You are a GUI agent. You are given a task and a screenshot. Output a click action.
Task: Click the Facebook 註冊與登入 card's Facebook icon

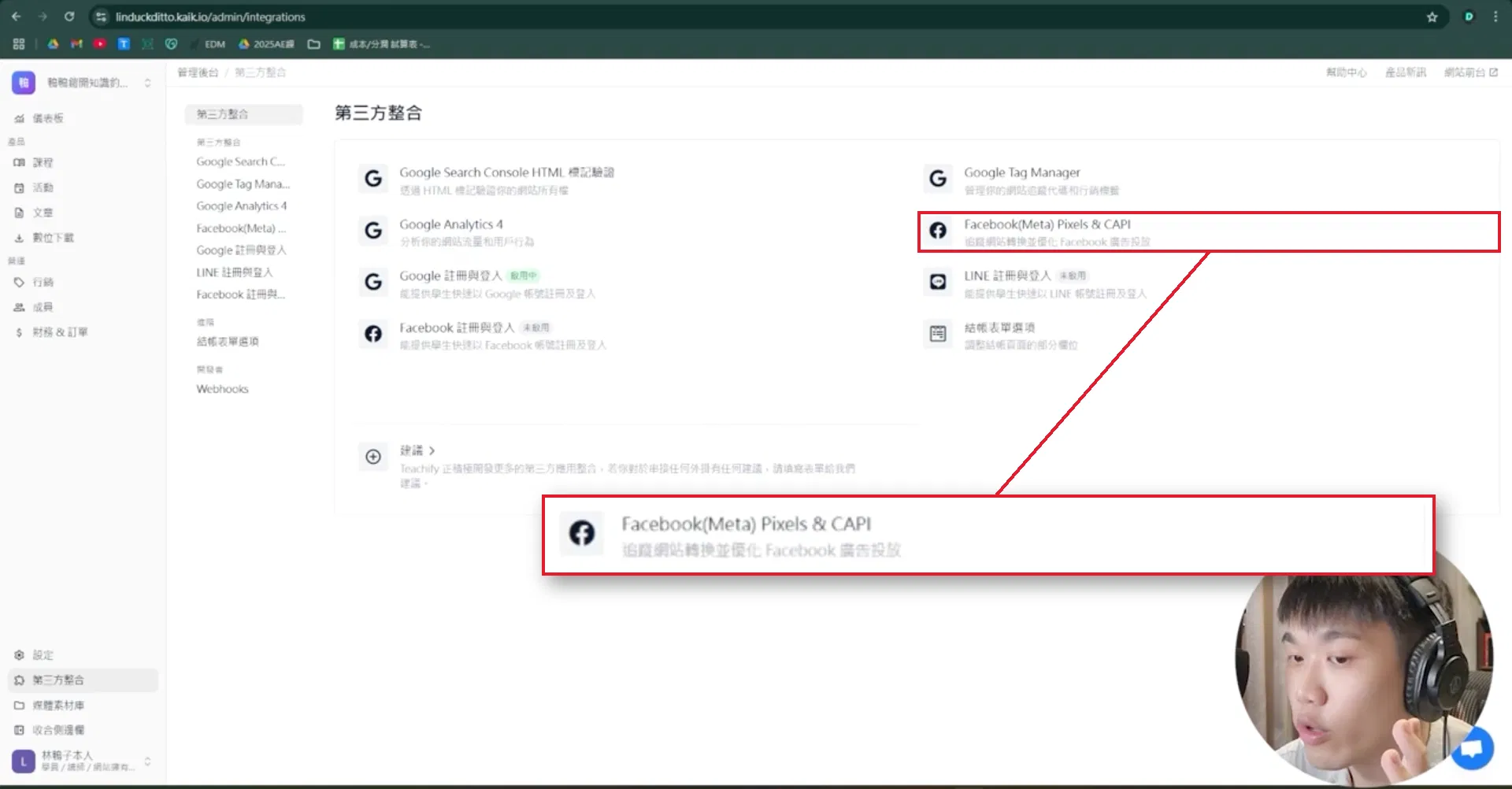coord(373,334)
